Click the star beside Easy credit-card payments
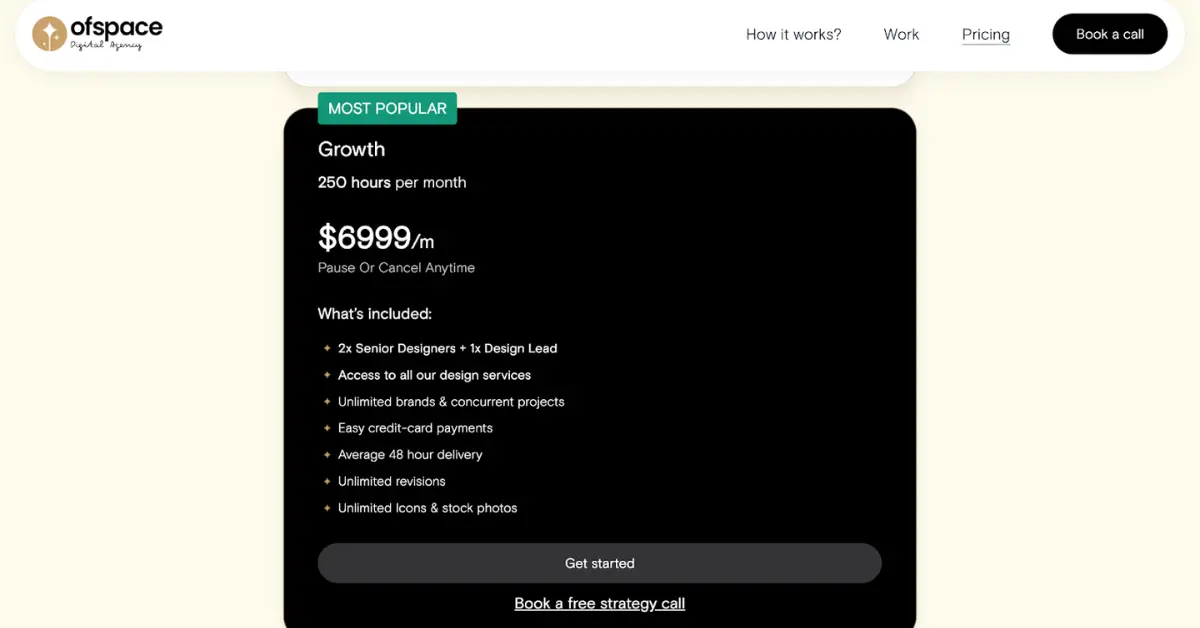 (x=327, y=427)
